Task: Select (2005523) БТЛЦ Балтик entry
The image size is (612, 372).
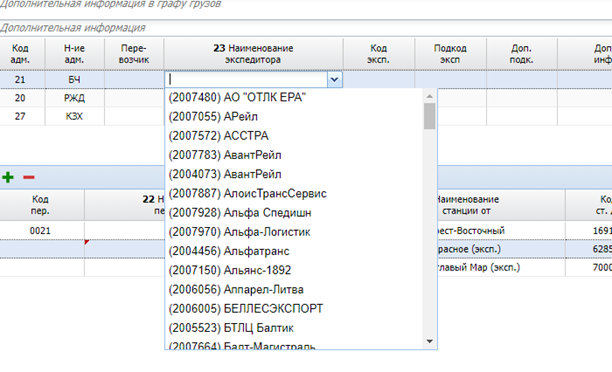Action: 294,328
